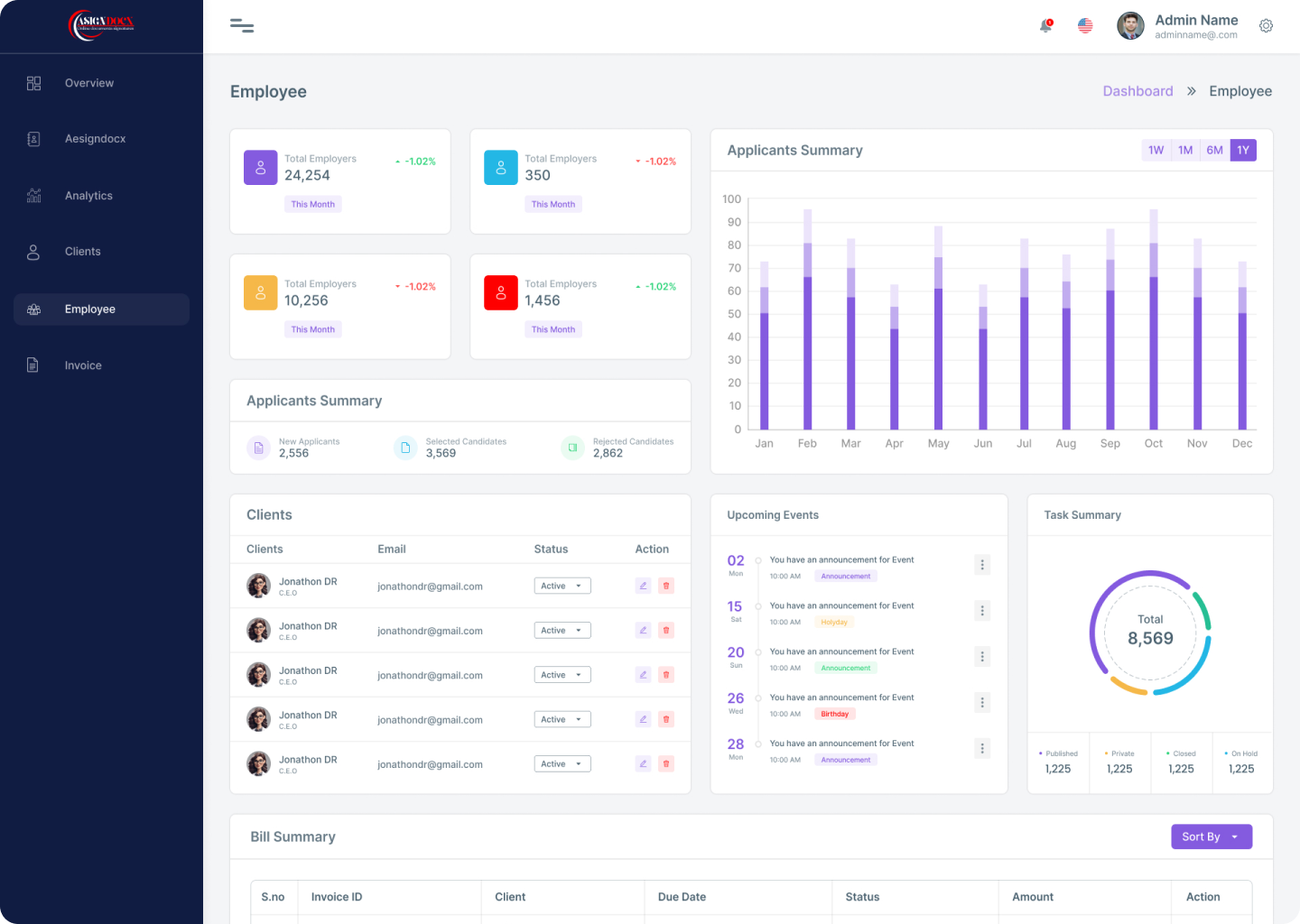Click This Month on the 24,254 card
Viewport: 1300px width, 924px height.
pyautogui.click(x=312, y=204)
